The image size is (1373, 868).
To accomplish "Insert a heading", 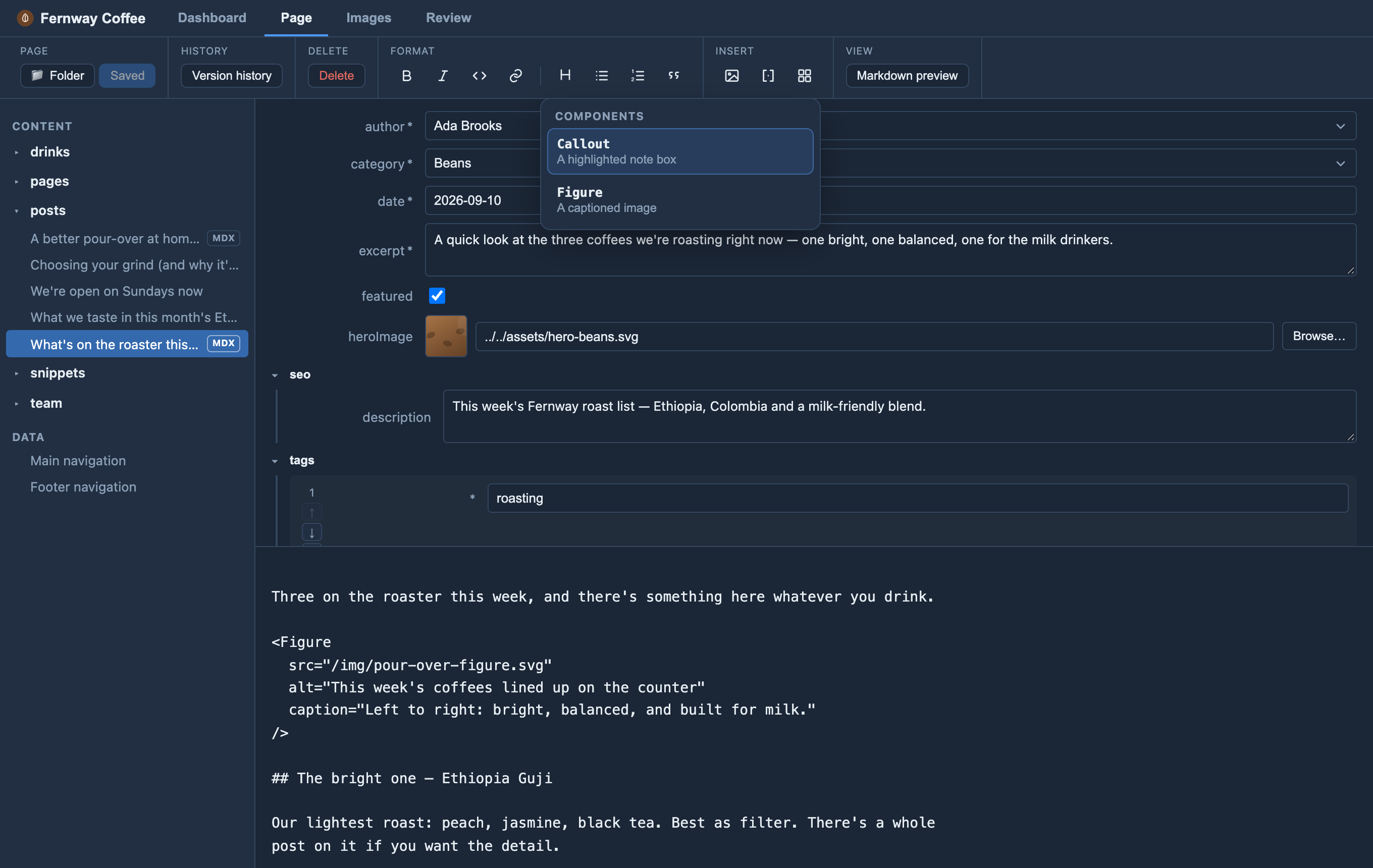I will click(565, 75).
